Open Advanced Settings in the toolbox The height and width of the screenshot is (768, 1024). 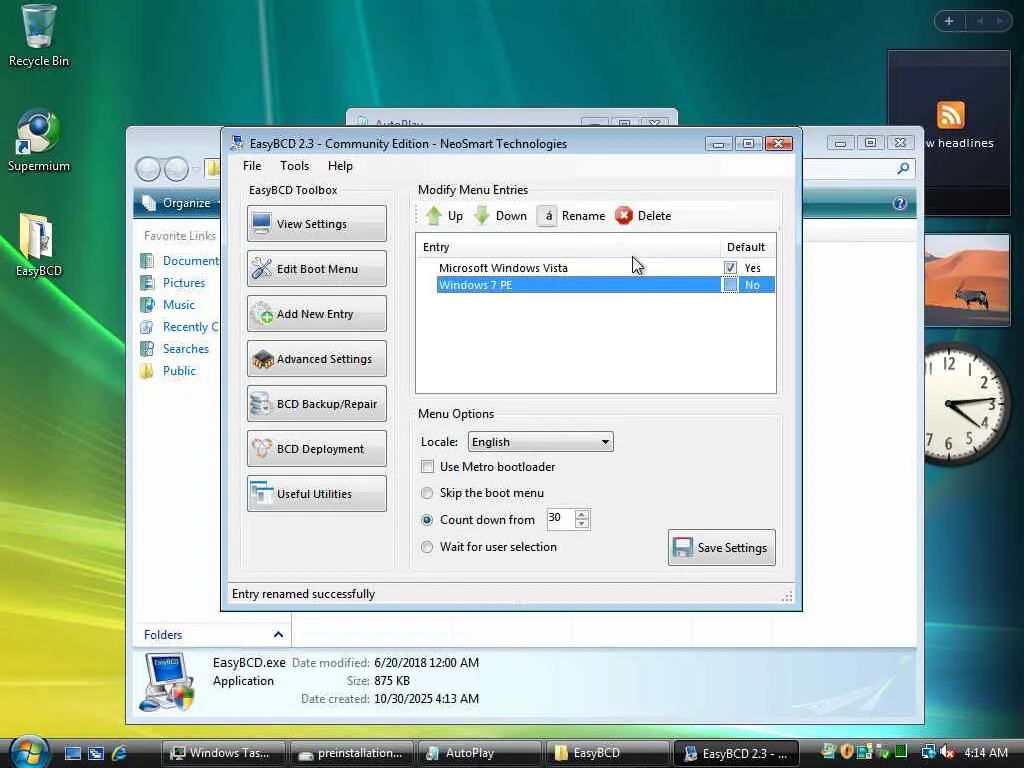coord(317,359)
